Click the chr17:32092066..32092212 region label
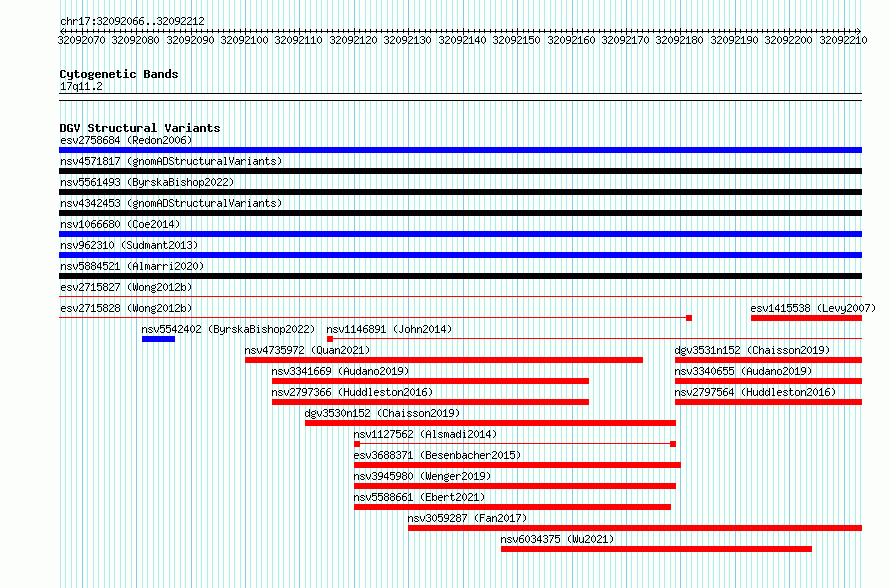The width and height of the screenshot is (890, 588). (x=132, y=21)
